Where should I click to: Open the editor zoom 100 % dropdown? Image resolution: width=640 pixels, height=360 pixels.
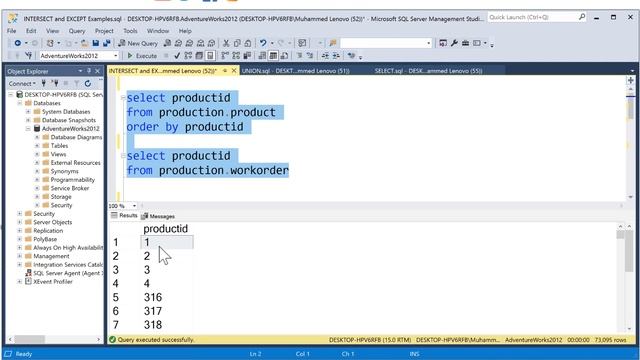tap(134, 206)
